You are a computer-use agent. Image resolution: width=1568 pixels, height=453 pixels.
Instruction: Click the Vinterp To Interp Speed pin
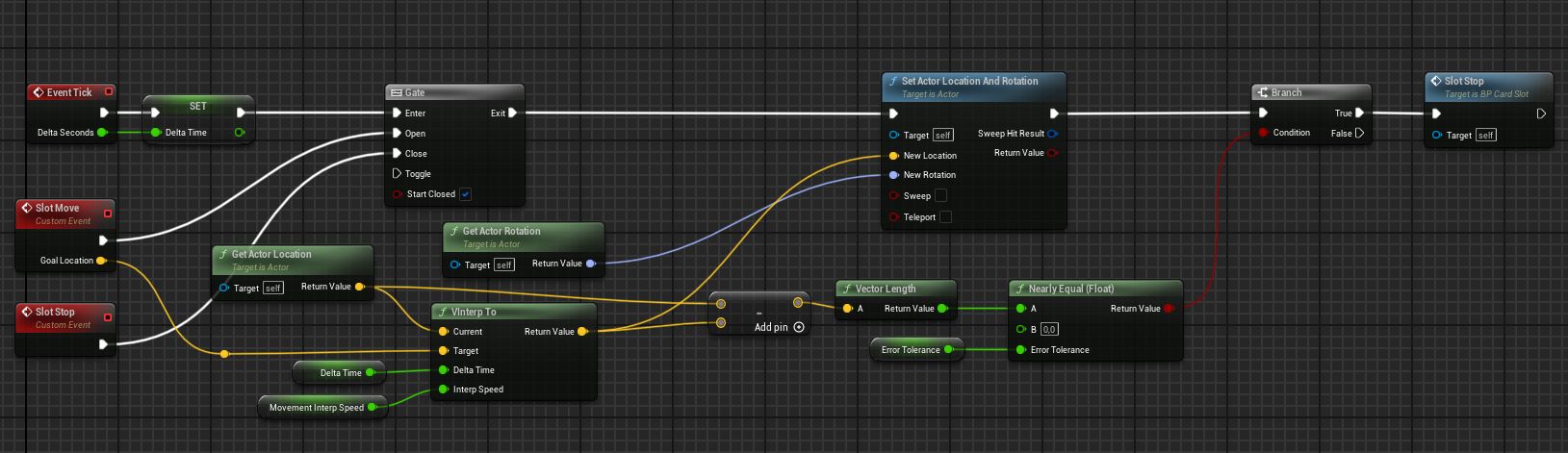click(x=444, y=390)
